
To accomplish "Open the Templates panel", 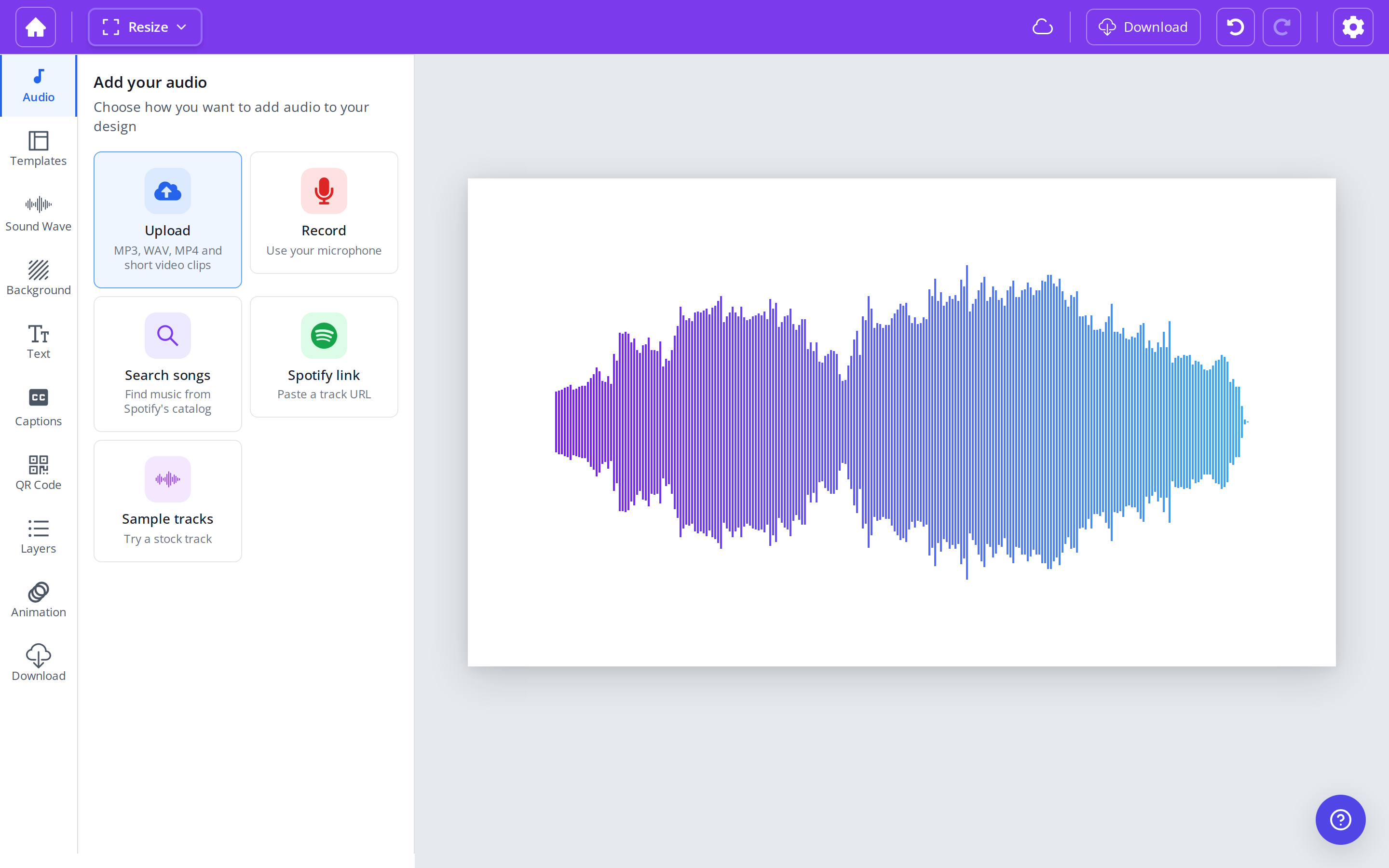I will [x=39, y=149].
